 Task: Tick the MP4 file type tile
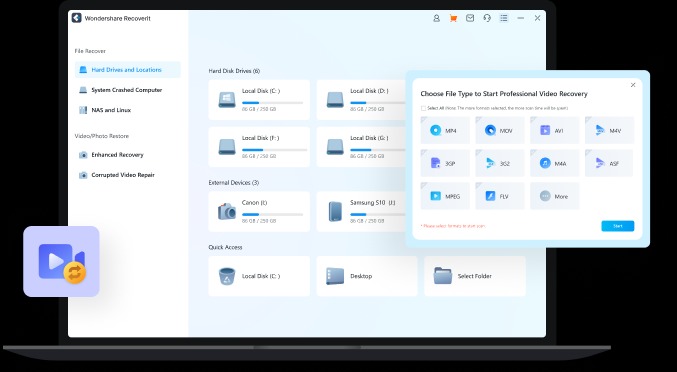pyautogui.click(x=445, y=130)
